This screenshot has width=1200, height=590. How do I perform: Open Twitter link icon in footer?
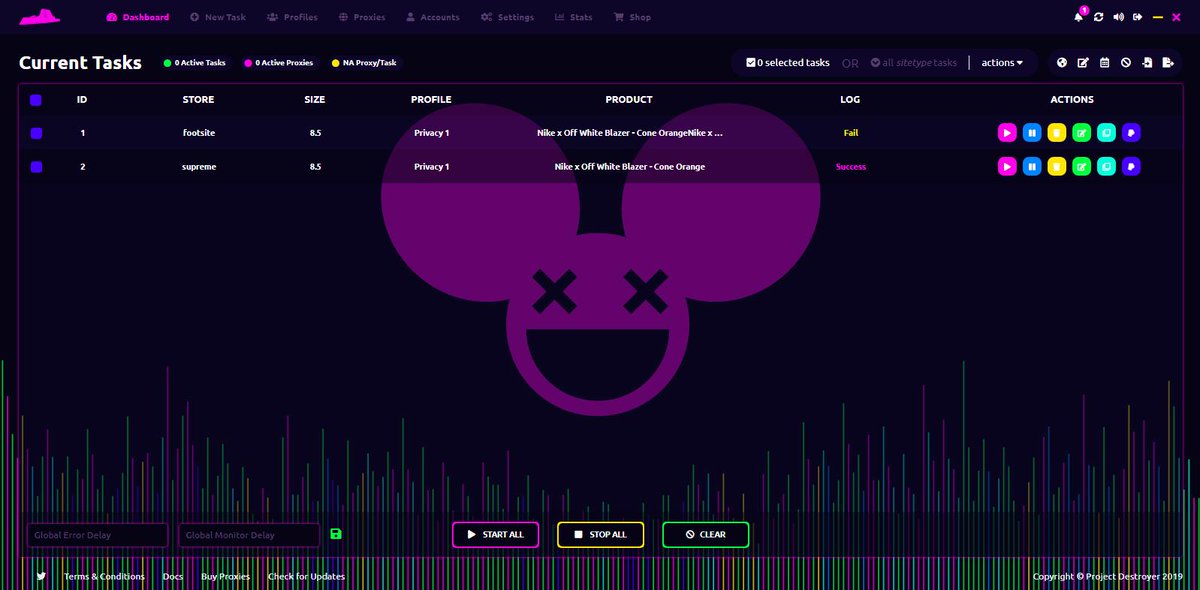[x=41, y=576]
